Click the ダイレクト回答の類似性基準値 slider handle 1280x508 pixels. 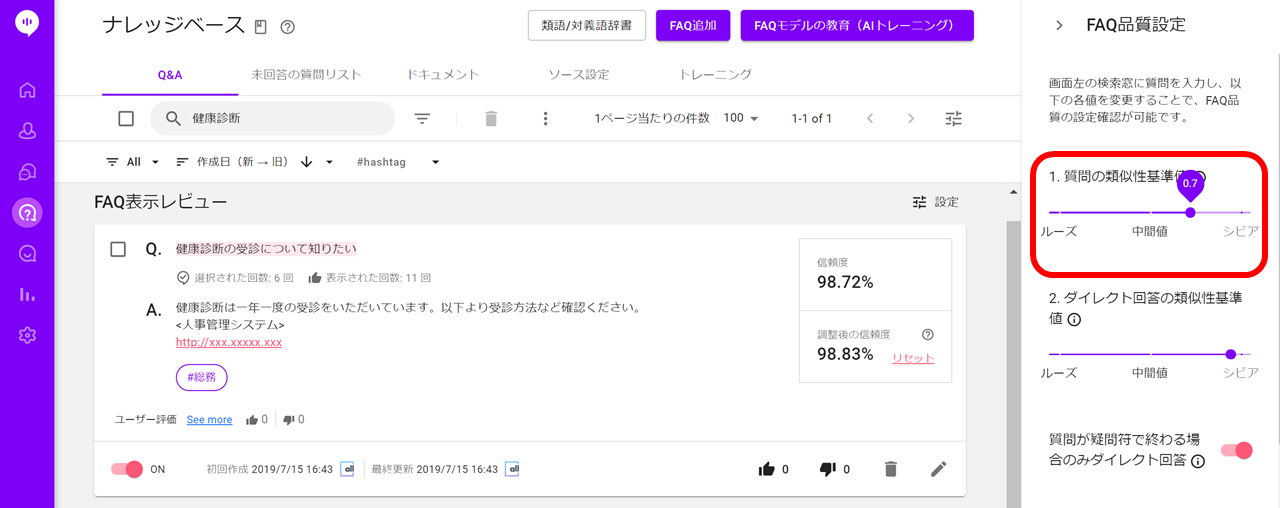(1230, 354)
